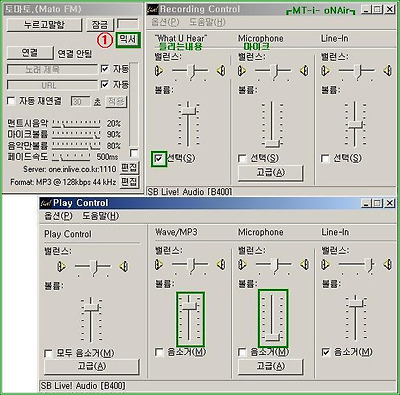Click Server: one.inlive.co.kr:1110 text
The width and height of the screenshot is (400, 395).
[70, 169]
